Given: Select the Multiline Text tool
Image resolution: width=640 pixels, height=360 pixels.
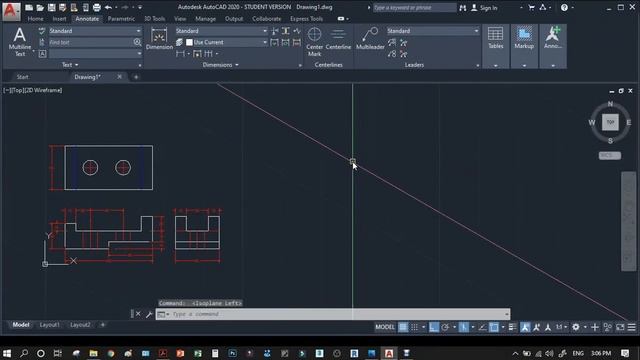Looking at the screenshot, I should (x=20, y=42).
